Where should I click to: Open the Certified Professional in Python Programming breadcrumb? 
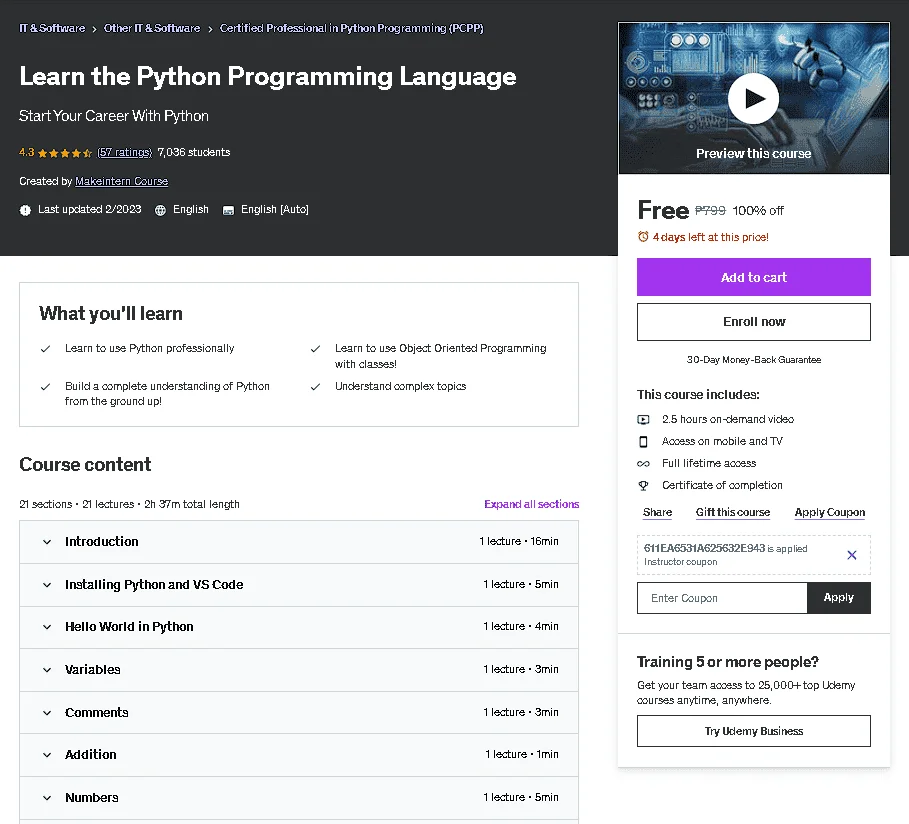[351, 28]
